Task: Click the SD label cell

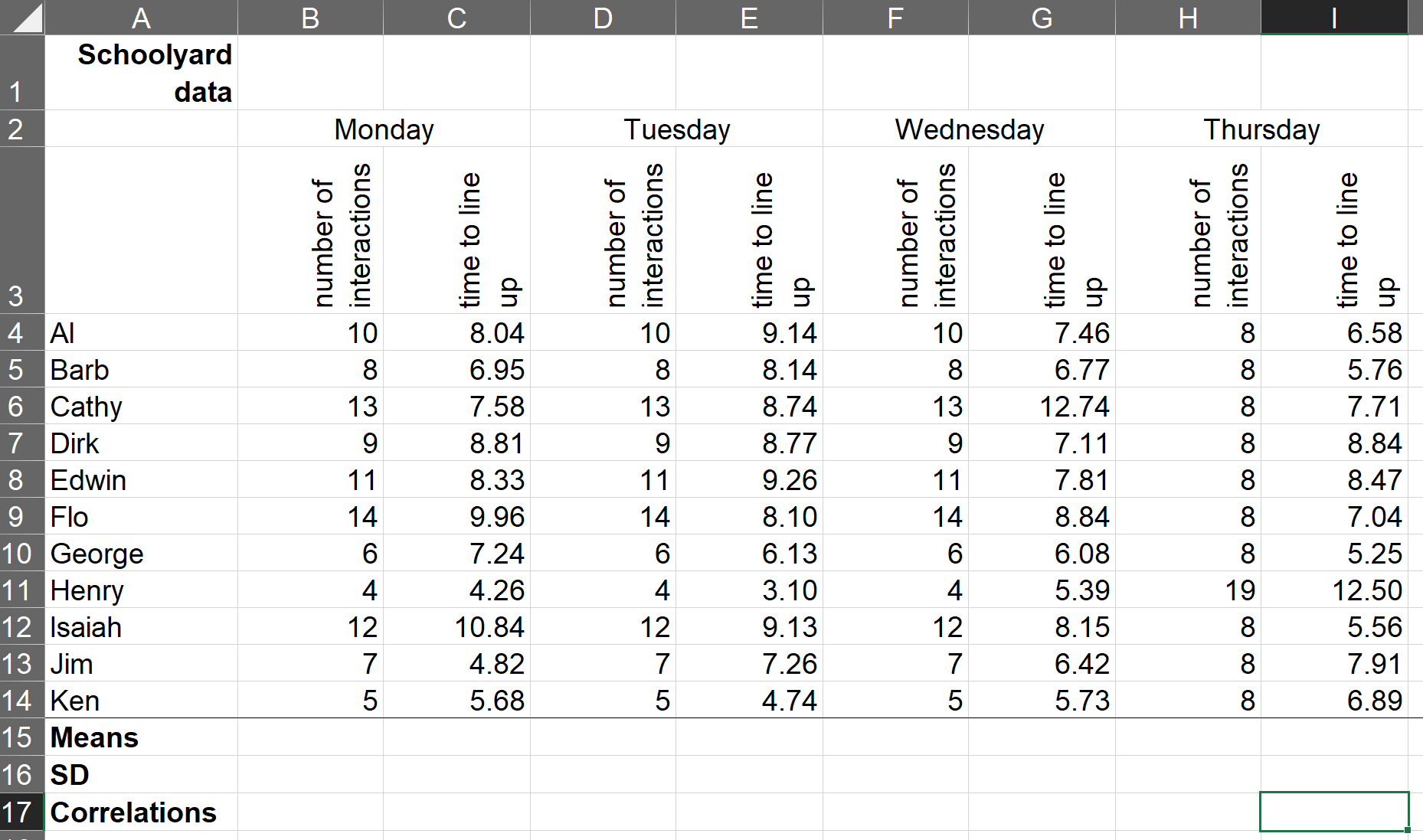Action: pyautogui.click(x=141, y=775)
